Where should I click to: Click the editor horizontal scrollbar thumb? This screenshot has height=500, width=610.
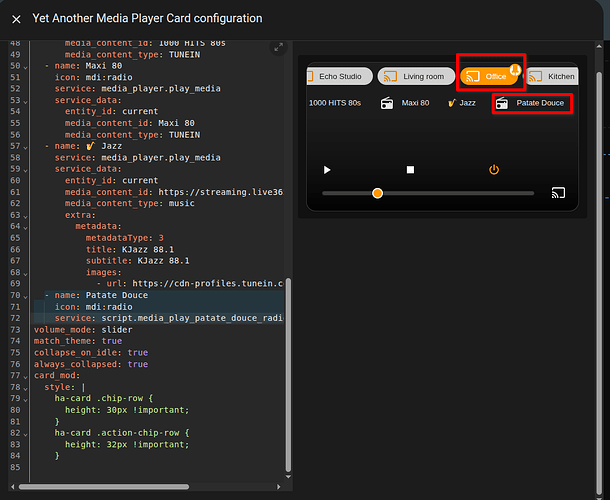tap(104, 487)
